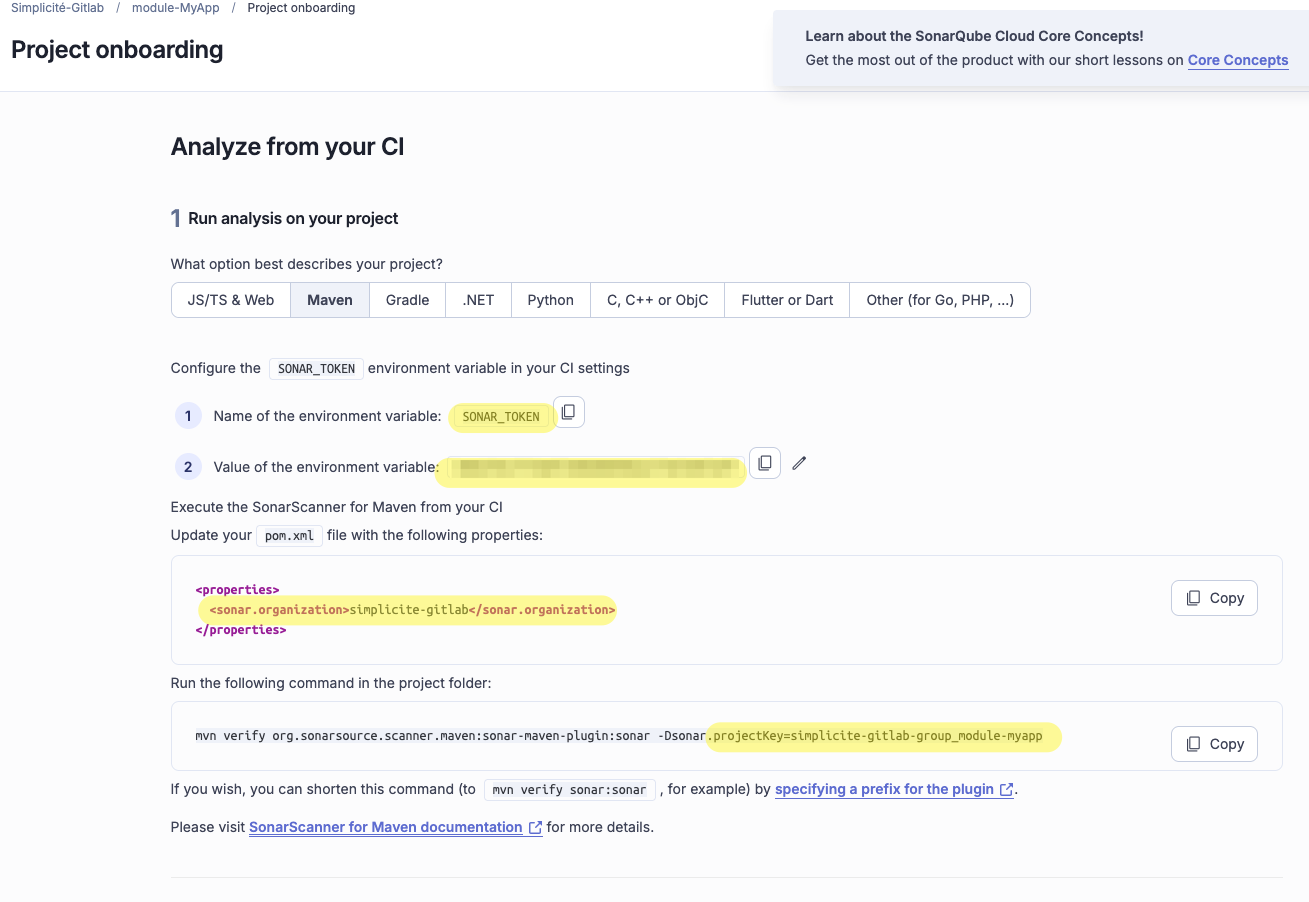
Task: Click Project onboarding in the breadcrumb
Action: pyautogui.click(x=301, y=8)
